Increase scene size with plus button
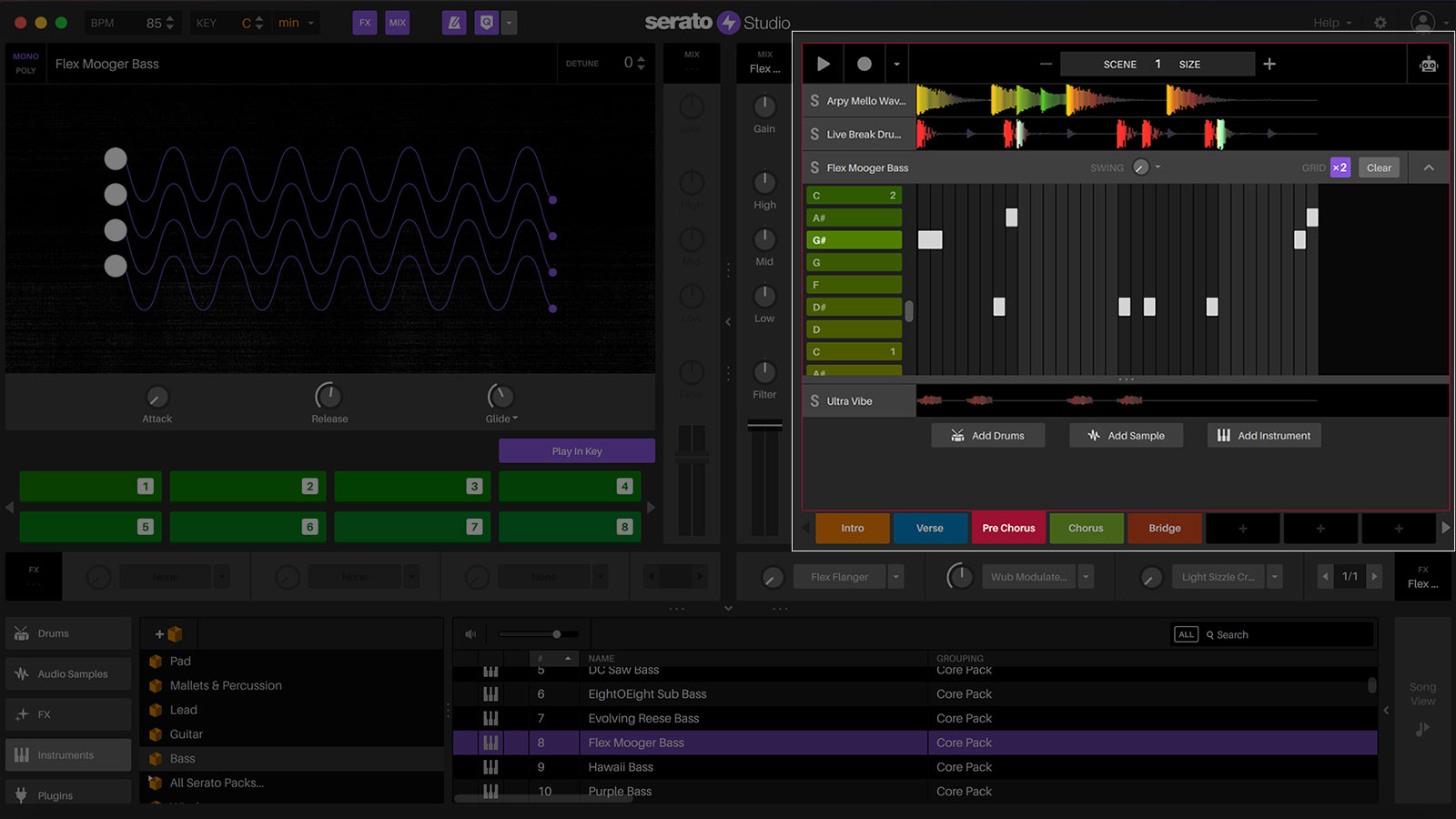 click(x=1269, y=64)
